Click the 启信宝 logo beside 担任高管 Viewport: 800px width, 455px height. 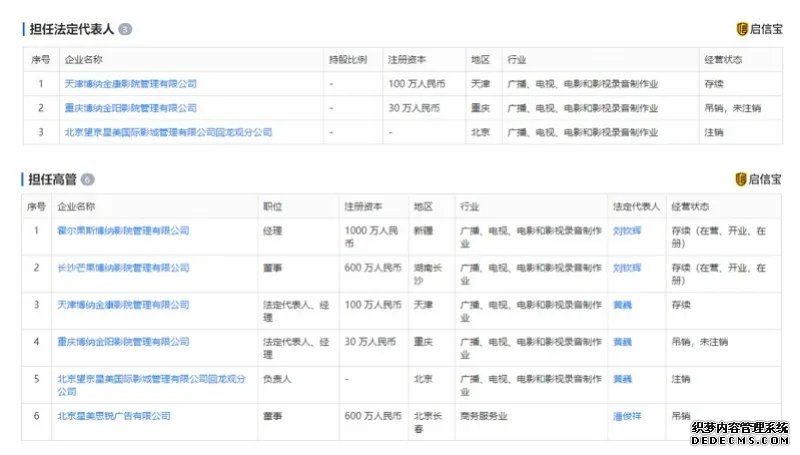tap(758, 179)
